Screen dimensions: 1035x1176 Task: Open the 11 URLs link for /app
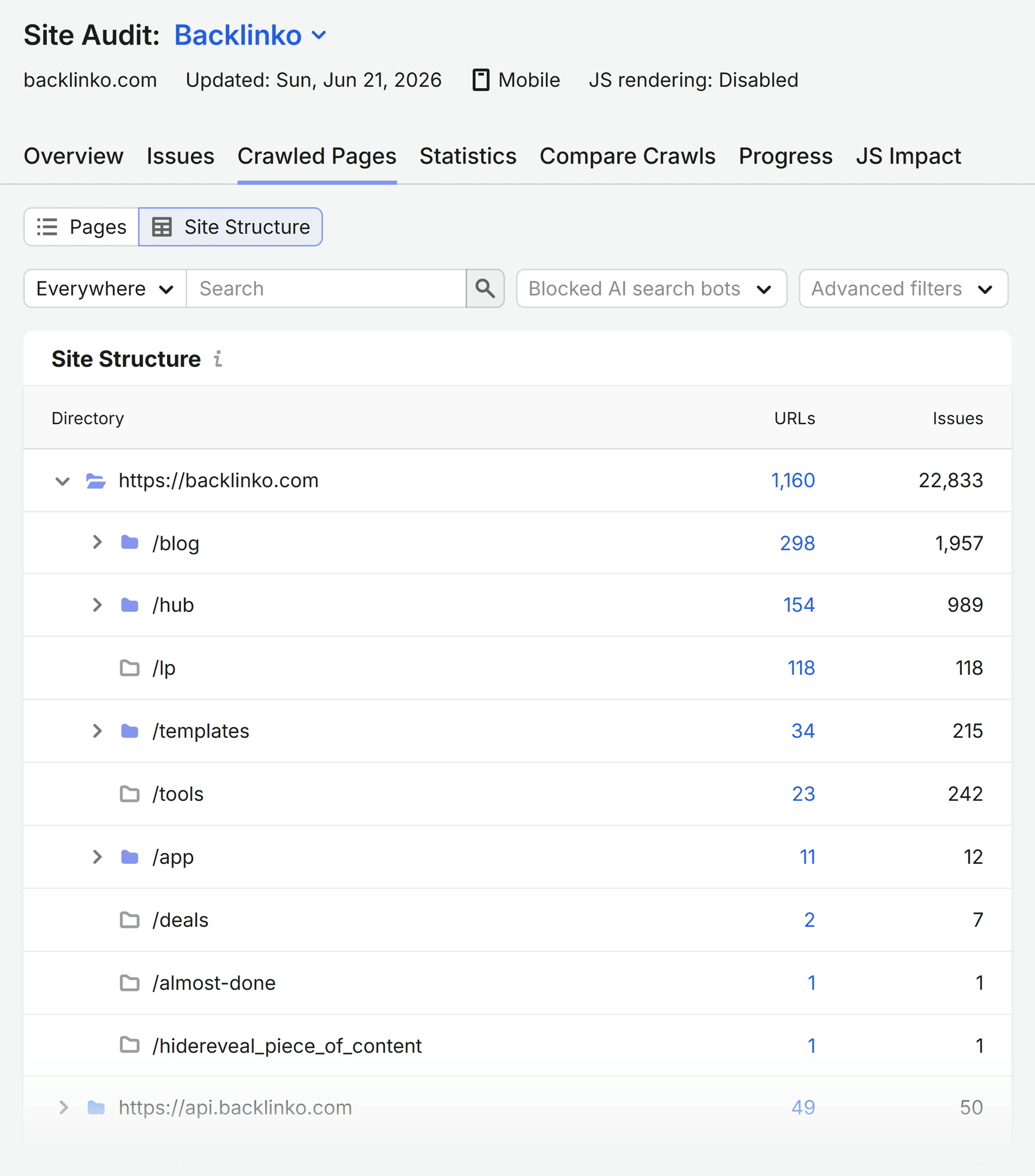807,857
